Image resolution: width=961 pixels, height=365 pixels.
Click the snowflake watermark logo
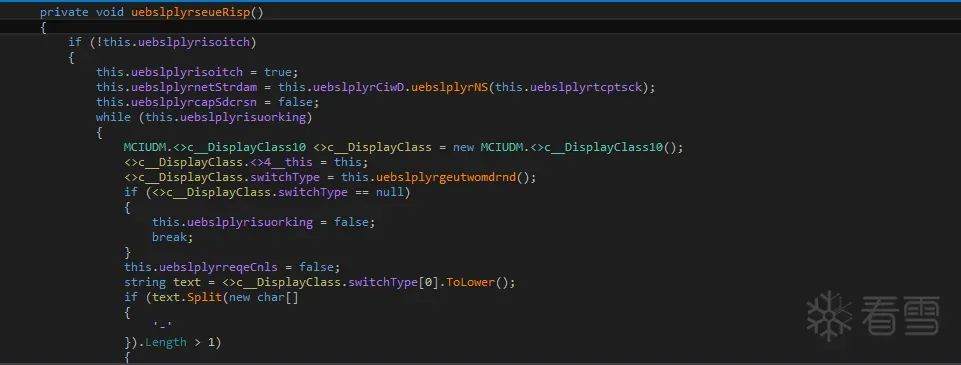click(x=829, y=316)
